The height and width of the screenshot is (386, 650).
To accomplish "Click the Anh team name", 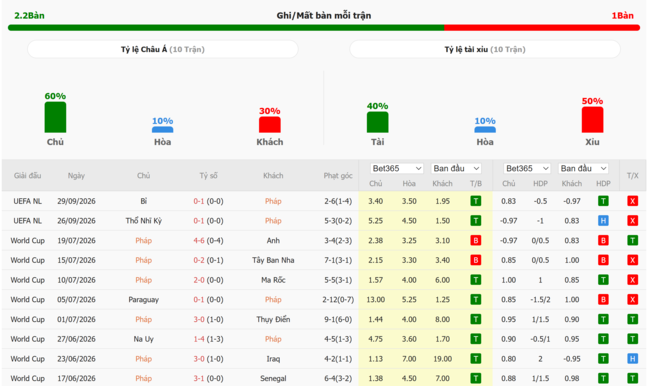I will [x=273, y=240].
